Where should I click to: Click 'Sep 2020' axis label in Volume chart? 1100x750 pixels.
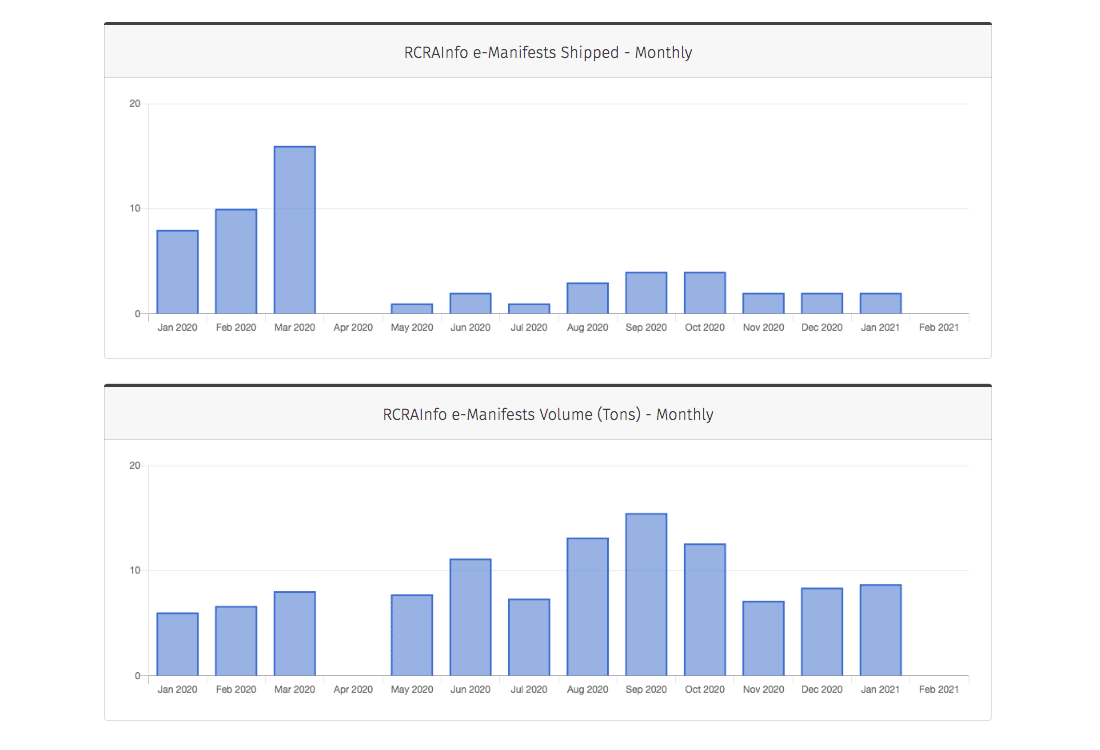click(x=646, y=690)
